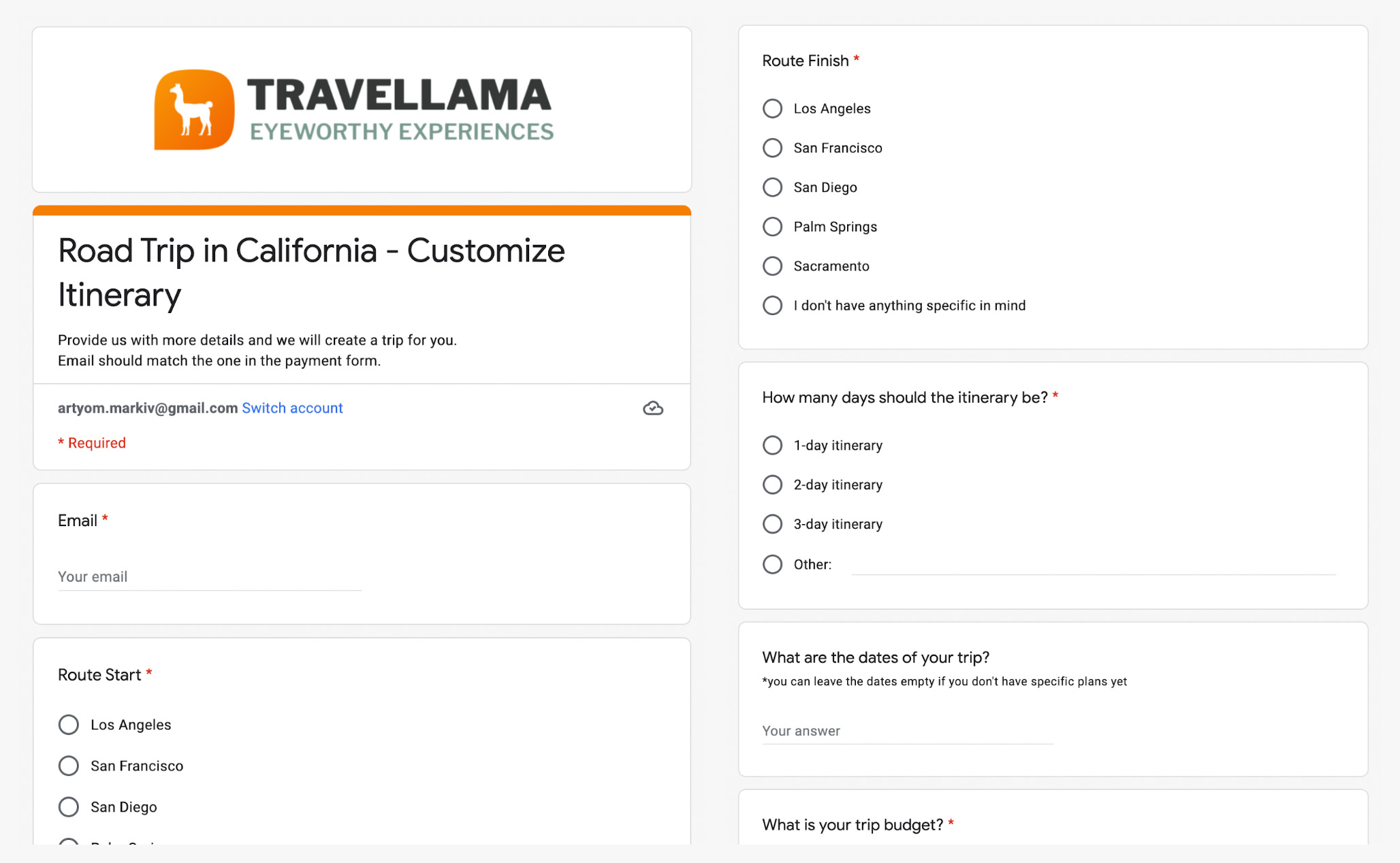Click the Travellama Eyeworthy Experiences header text
Viewport: 1400px width, 863px height.
coord(400,110)
